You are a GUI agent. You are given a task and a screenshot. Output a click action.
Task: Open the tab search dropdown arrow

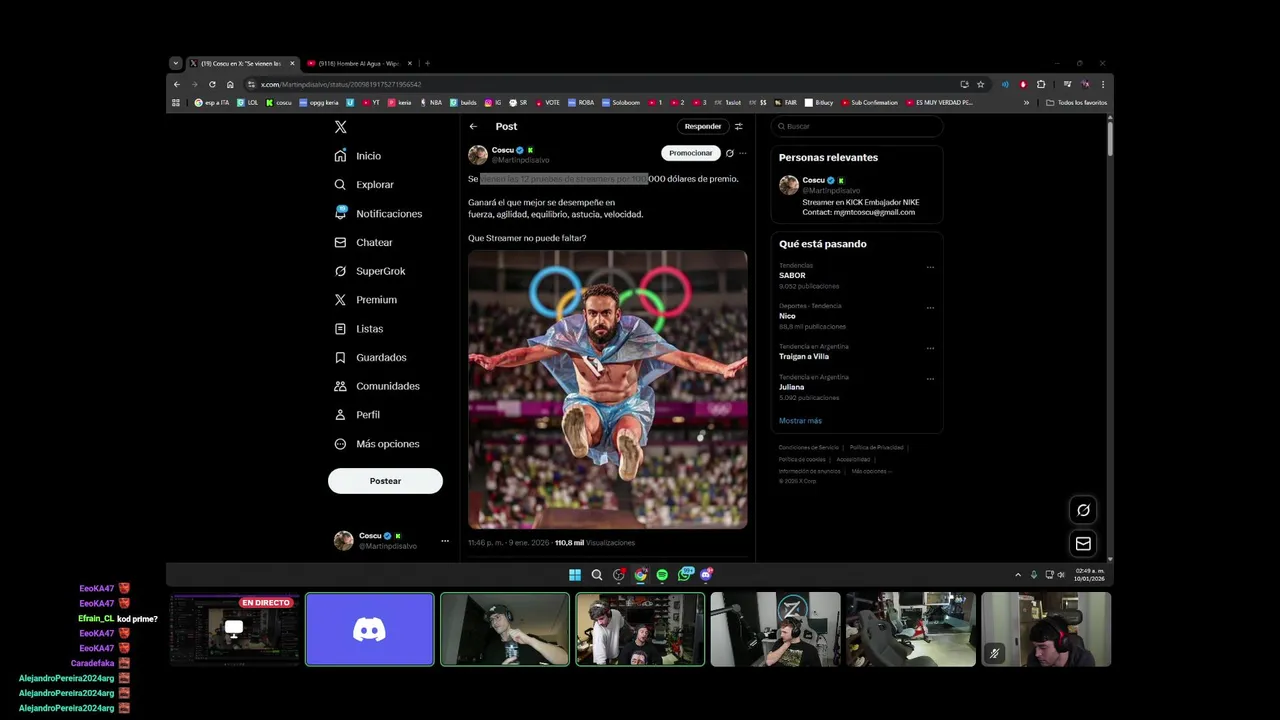pyautogui.click(x=175, y=63)
